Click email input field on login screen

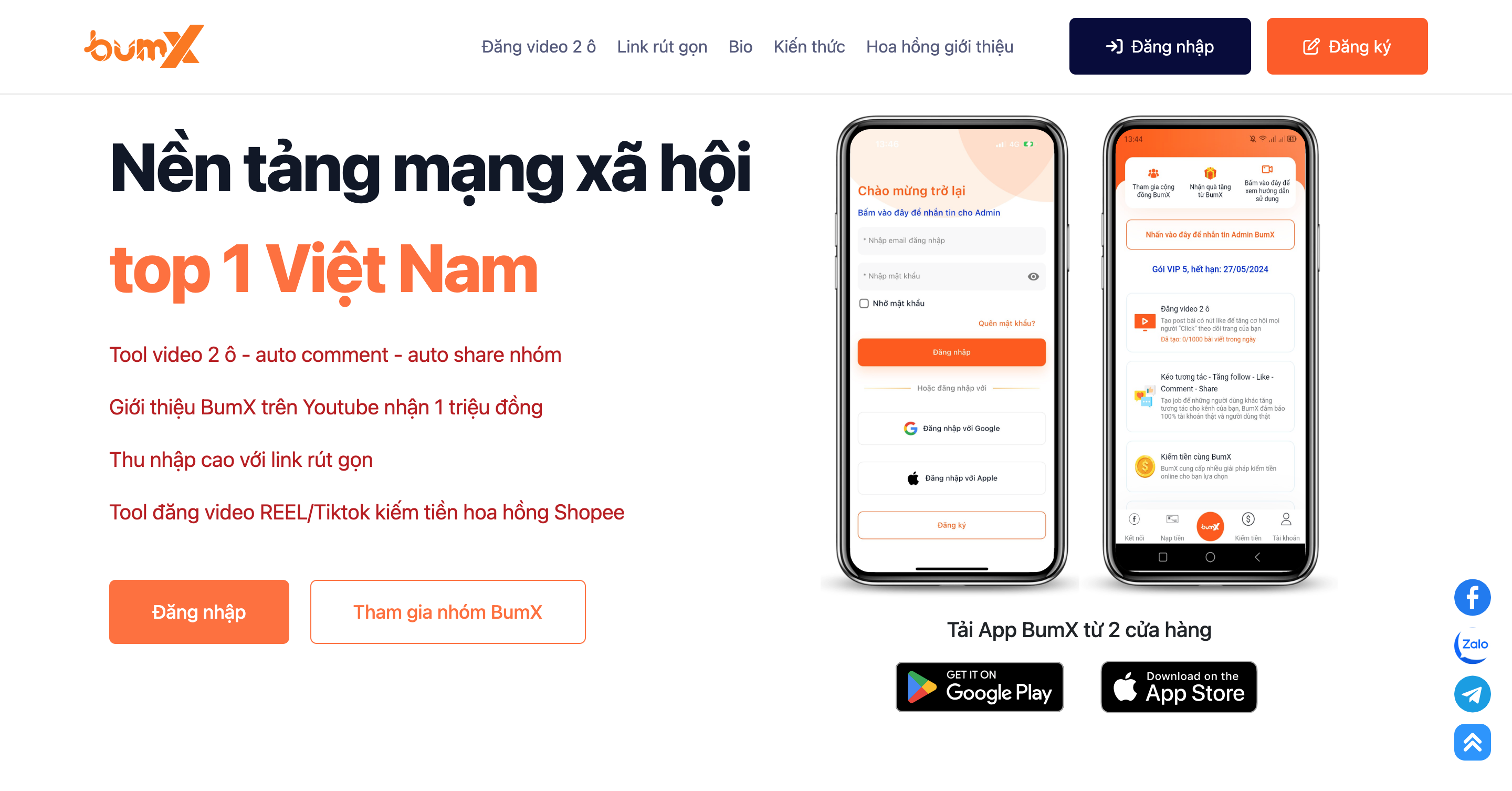click(949, 243)
